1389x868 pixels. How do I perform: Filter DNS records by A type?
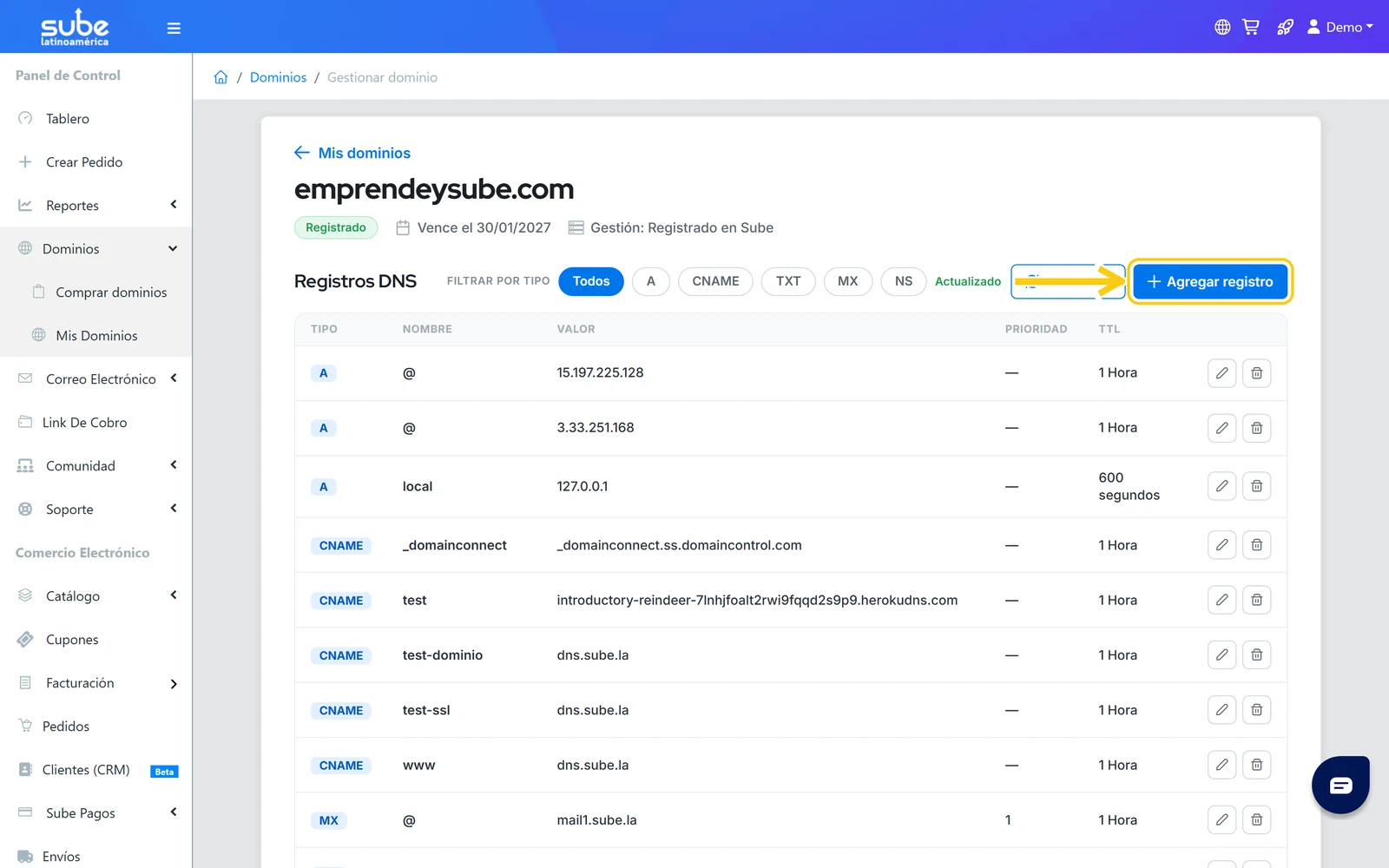click(x=651, y=281)
